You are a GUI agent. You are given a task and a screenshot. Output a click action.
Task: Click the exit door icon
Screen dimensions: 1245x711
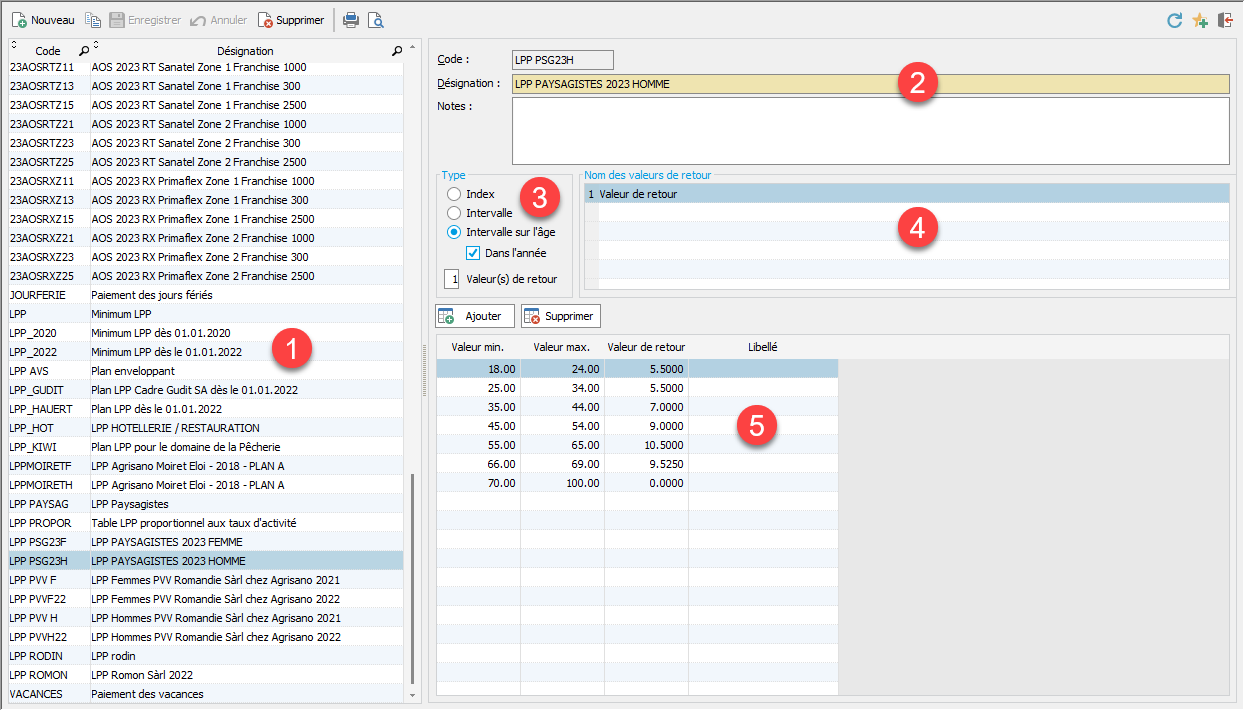coord(1225,20)
